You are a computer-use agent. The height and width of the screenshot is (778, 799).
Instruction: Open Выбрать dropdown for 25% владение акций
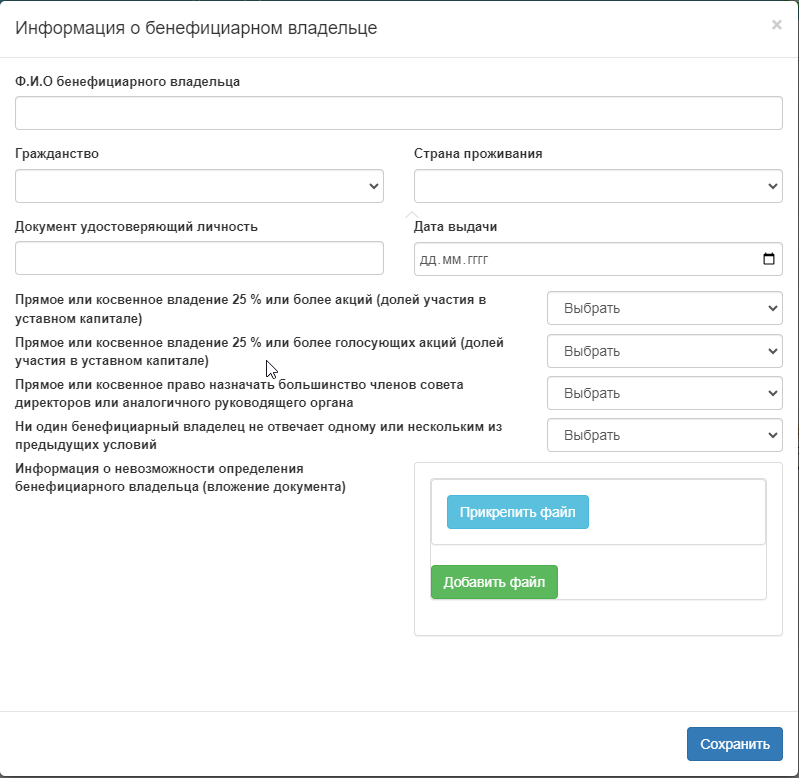tap(664, 308)
